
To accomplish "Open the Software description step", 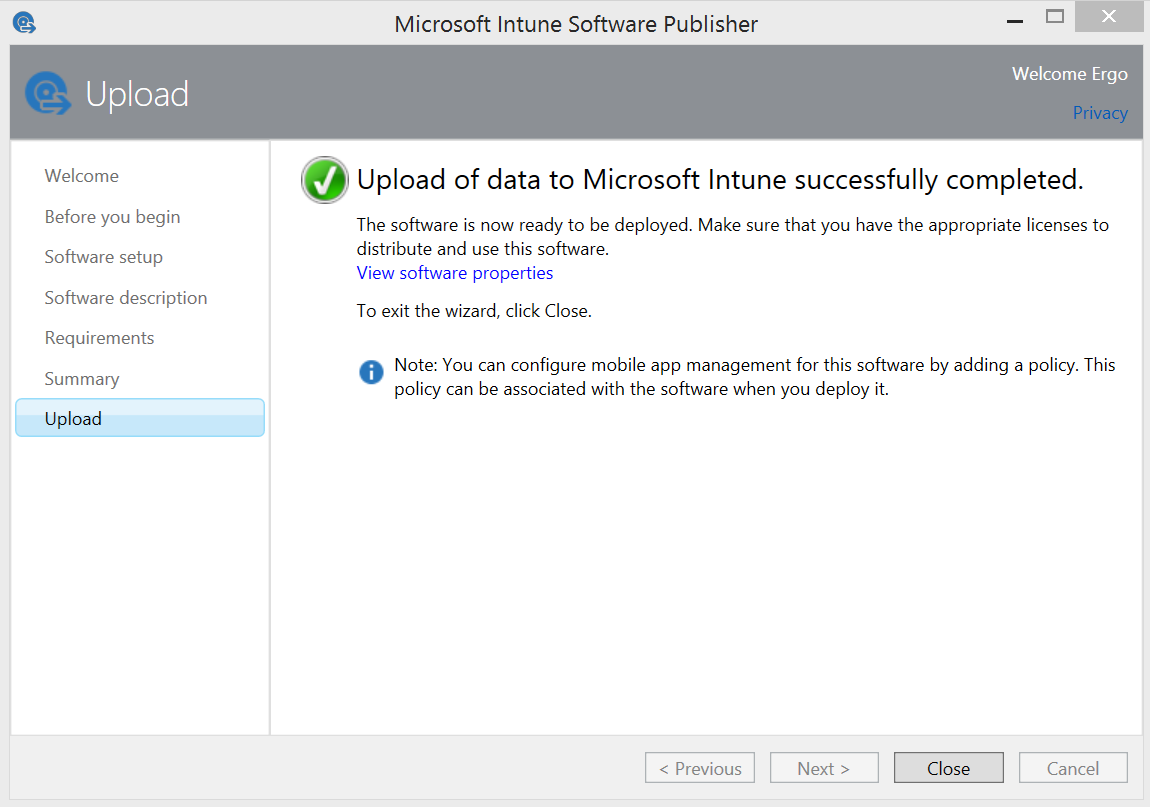I will click(125, 298).
